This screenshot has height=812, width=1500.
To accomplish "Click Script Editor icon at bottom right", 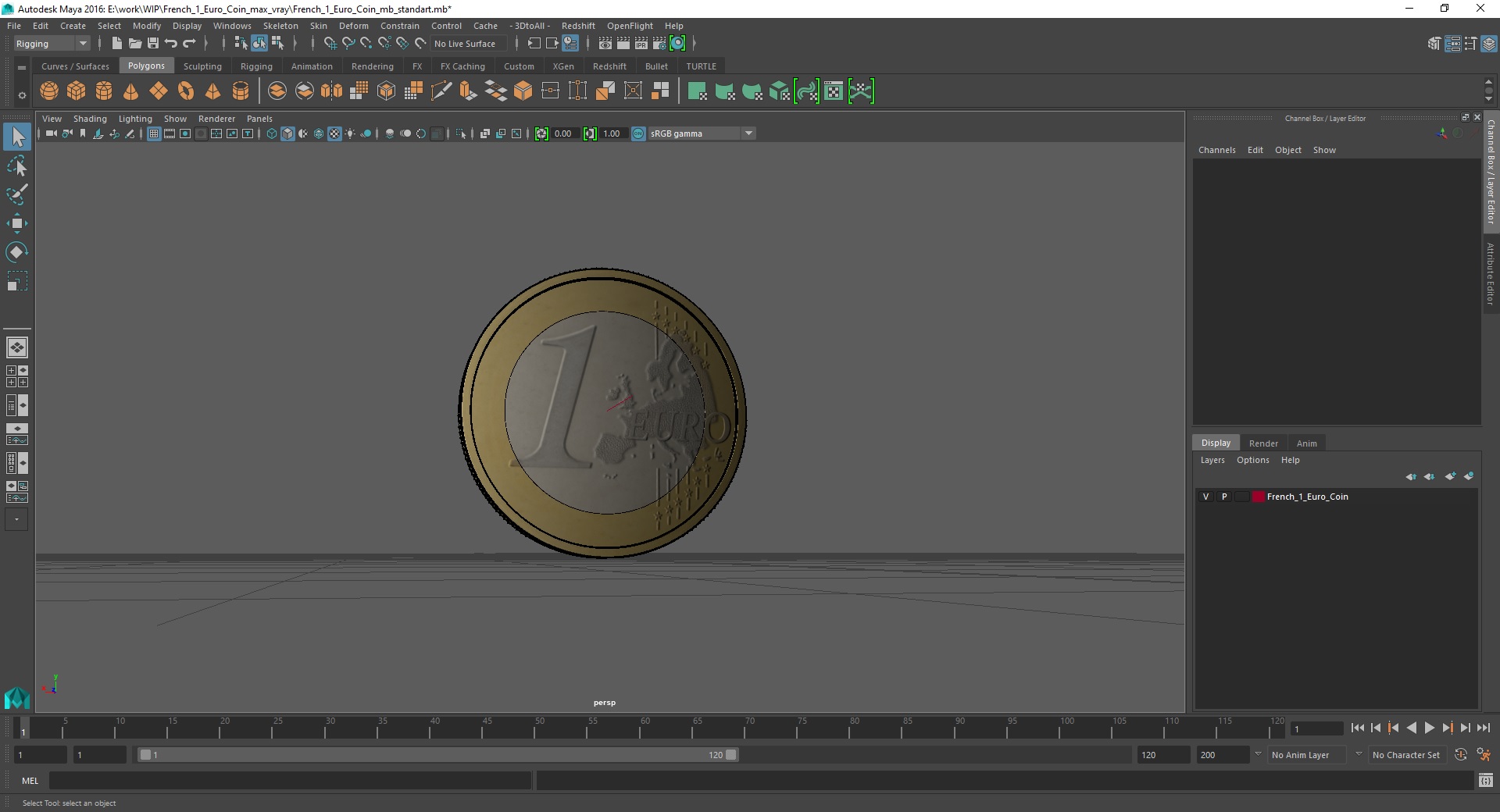I will (1486, 780).
